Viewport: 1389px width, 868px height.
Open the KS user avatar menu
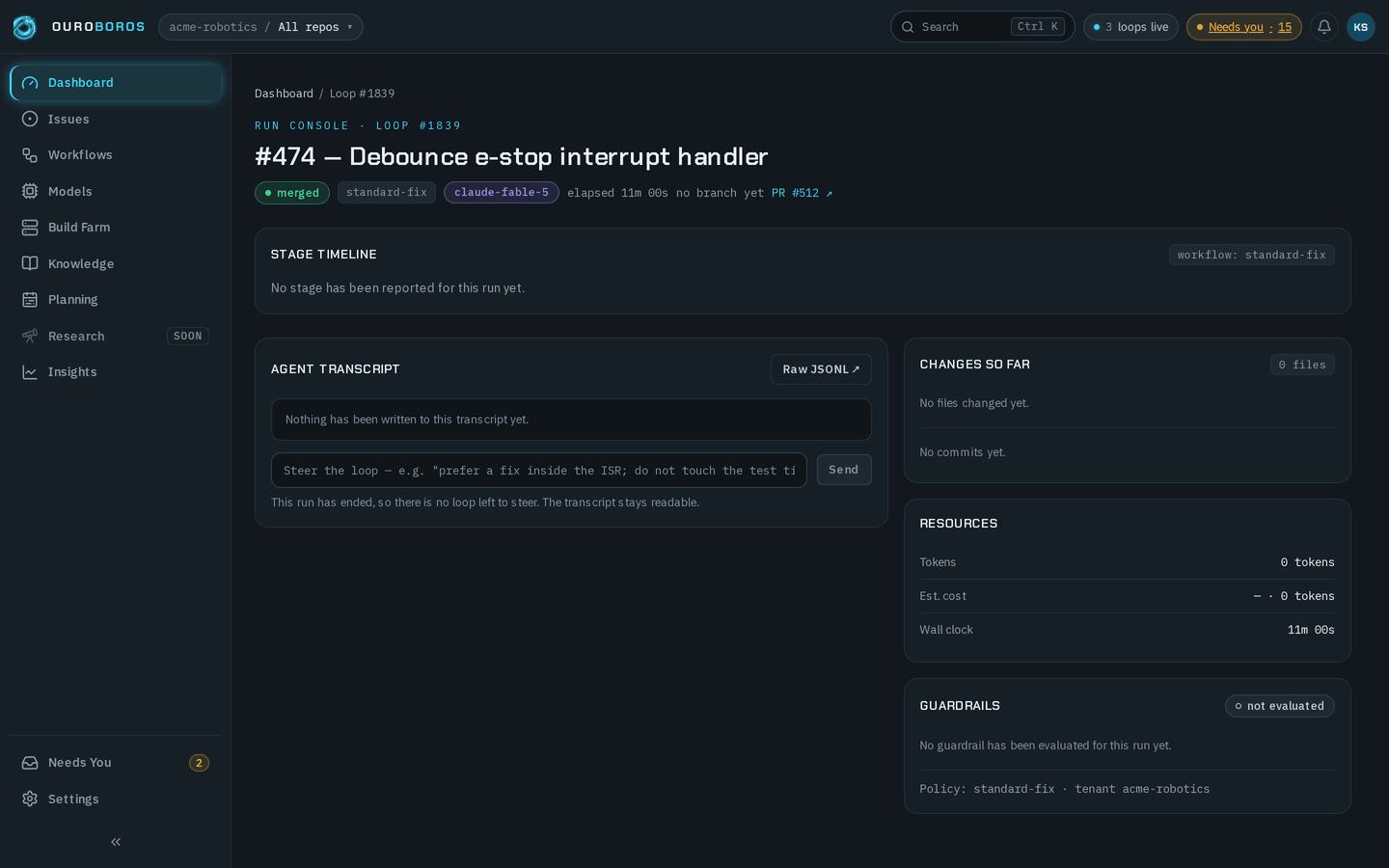1361,27
